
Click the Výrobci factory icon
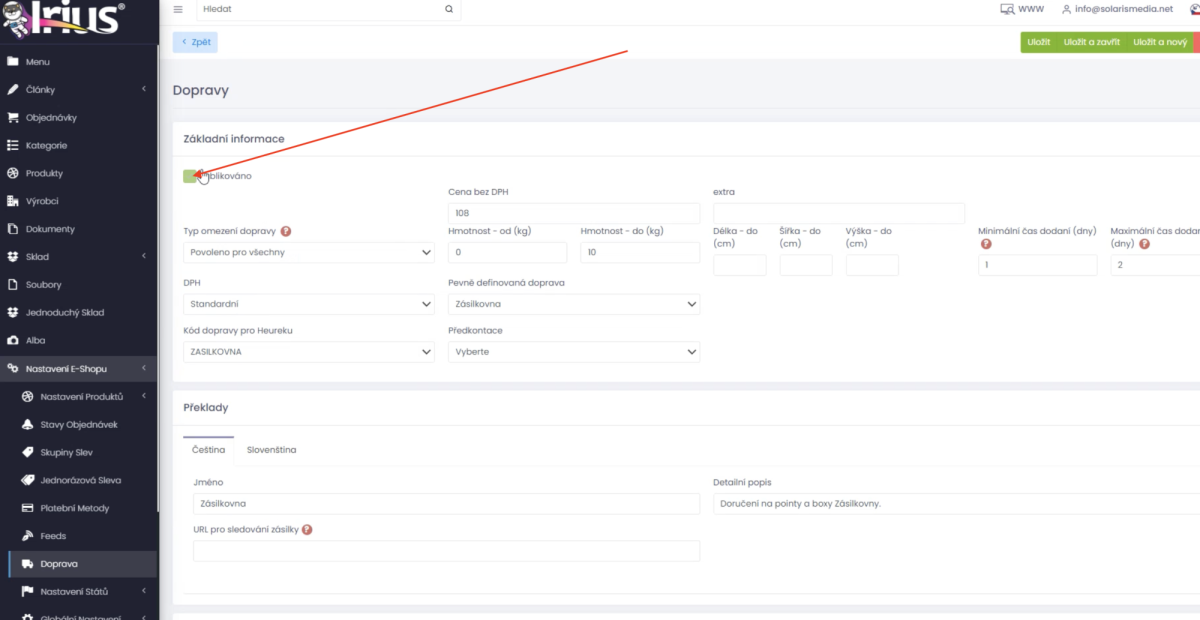click(13, 201)
